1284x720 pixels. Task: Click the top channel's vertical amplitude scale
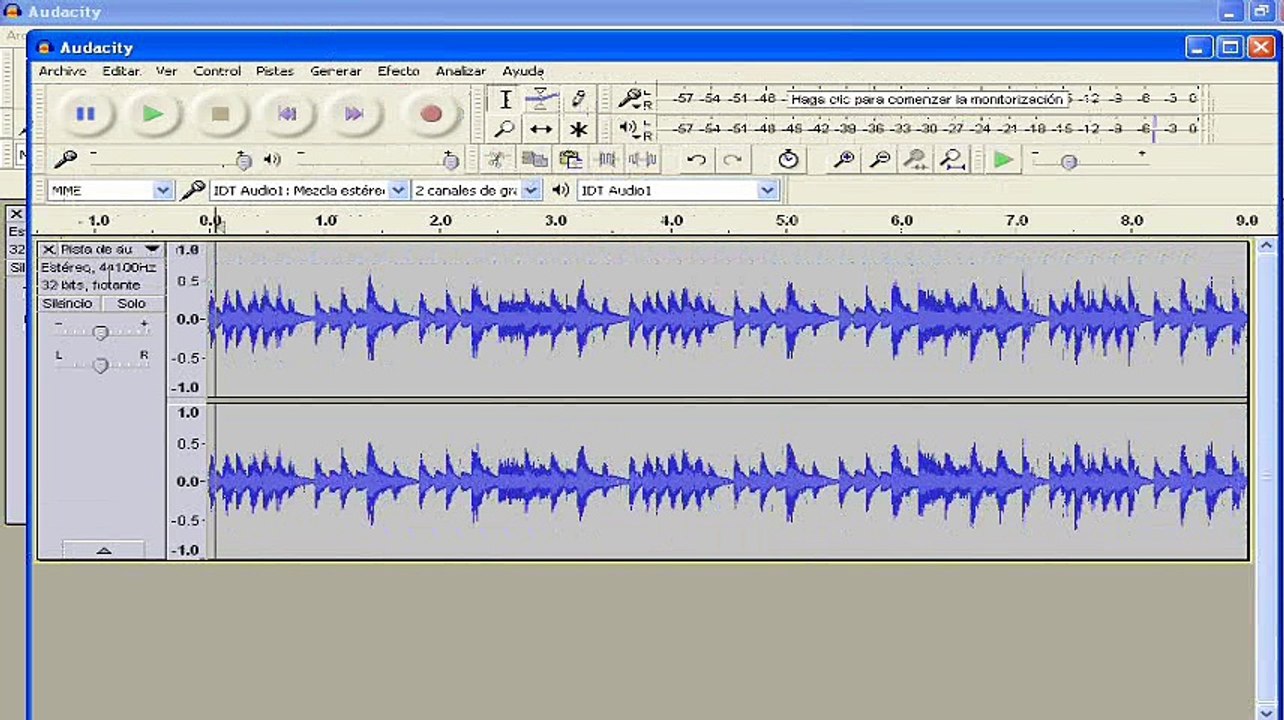pyautogui.click(x=188, y=319)
